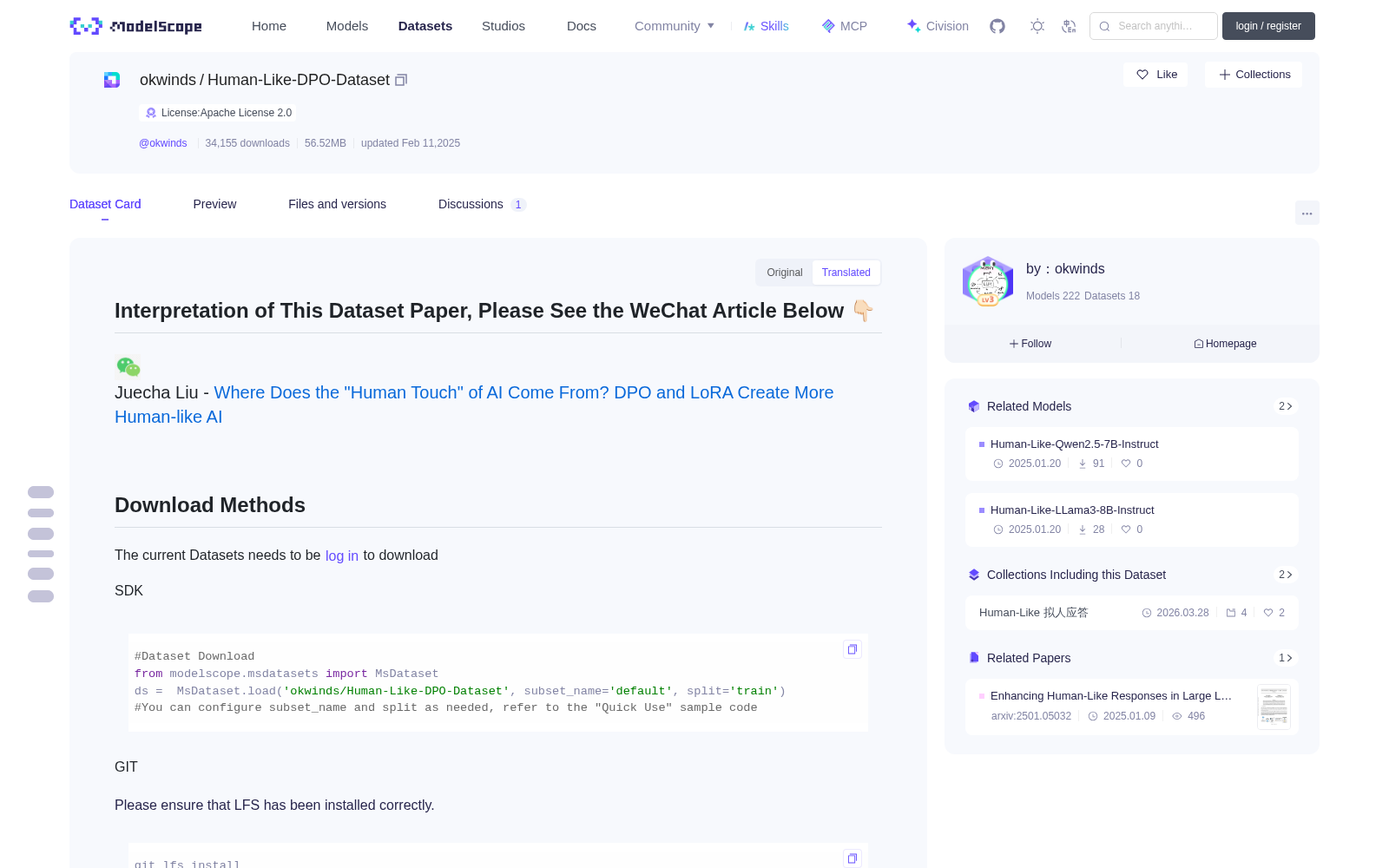
Task: Copy the SDK dataset download code
Action: 852,649
